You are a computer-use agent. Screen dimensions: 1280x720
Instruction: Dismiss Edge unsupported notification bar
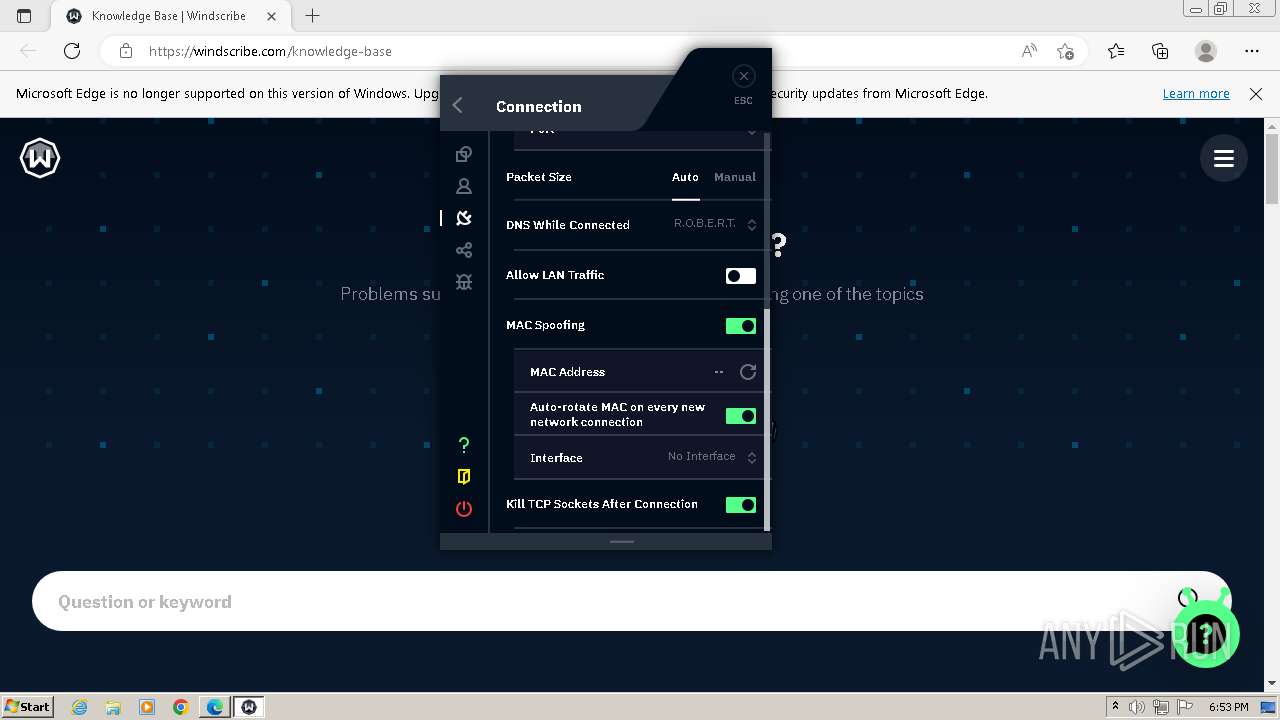tap(1256, 94)
